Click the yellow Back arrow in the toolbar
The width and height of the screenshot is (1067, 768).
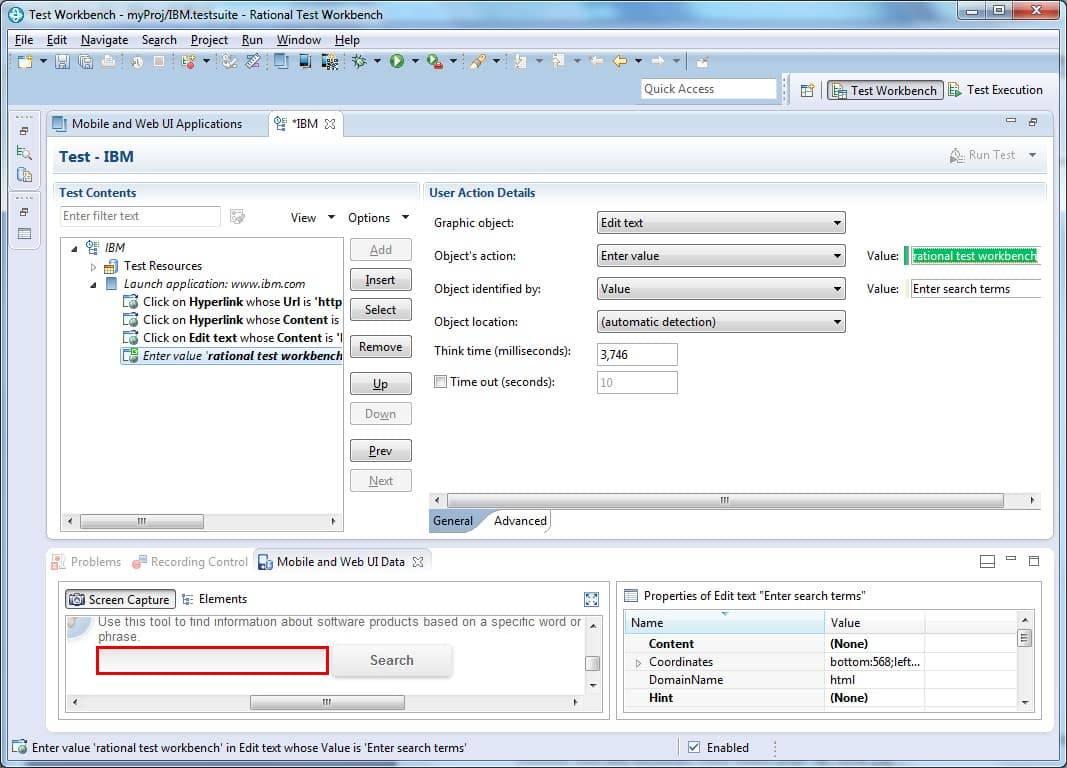pyautogui.click(x=620, y=62)
